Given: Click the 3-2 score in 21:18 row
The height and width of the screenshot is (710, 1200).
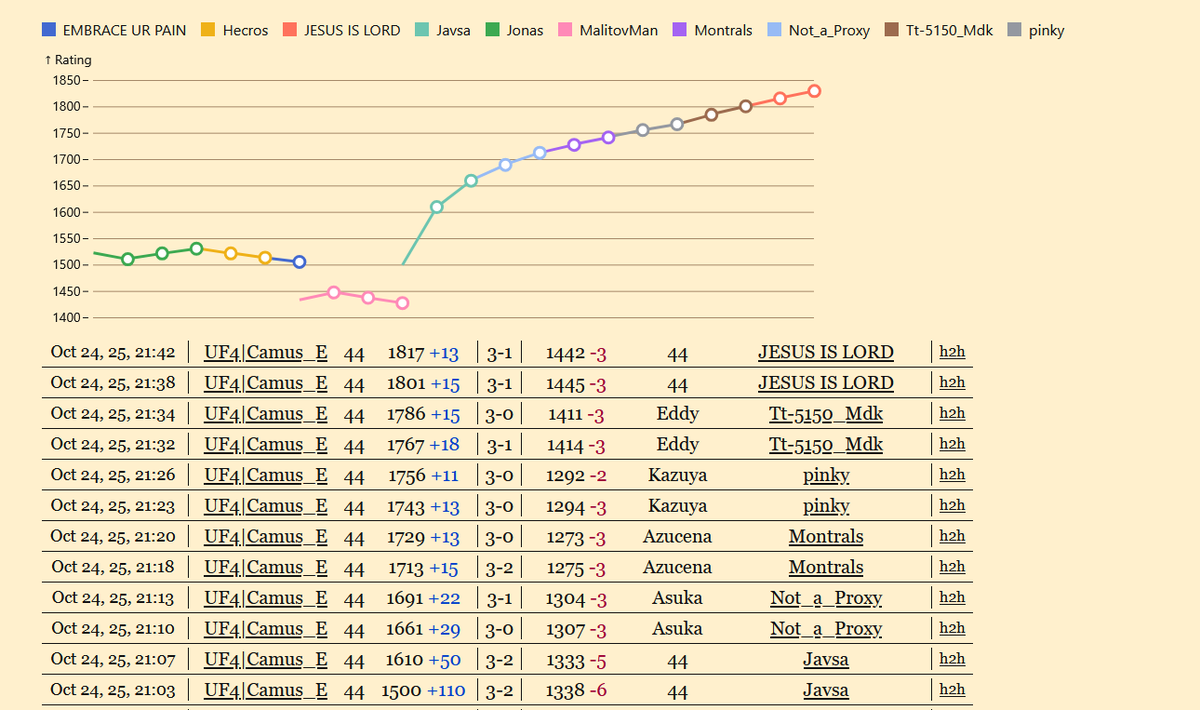Looking at the screenshot, I should 499,567.
